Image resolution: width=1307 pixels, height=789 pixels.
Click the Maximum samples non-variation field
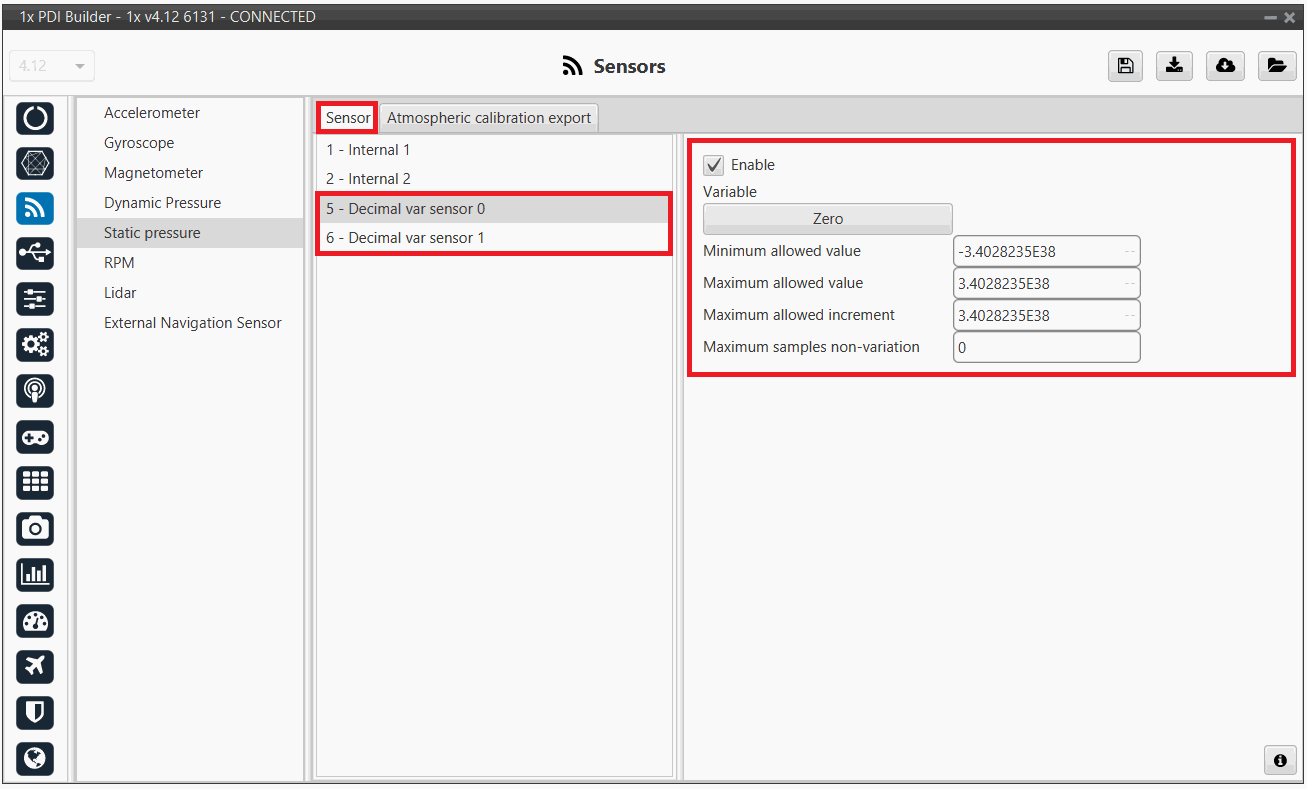pyautogui.click(x=1046, y=347)
